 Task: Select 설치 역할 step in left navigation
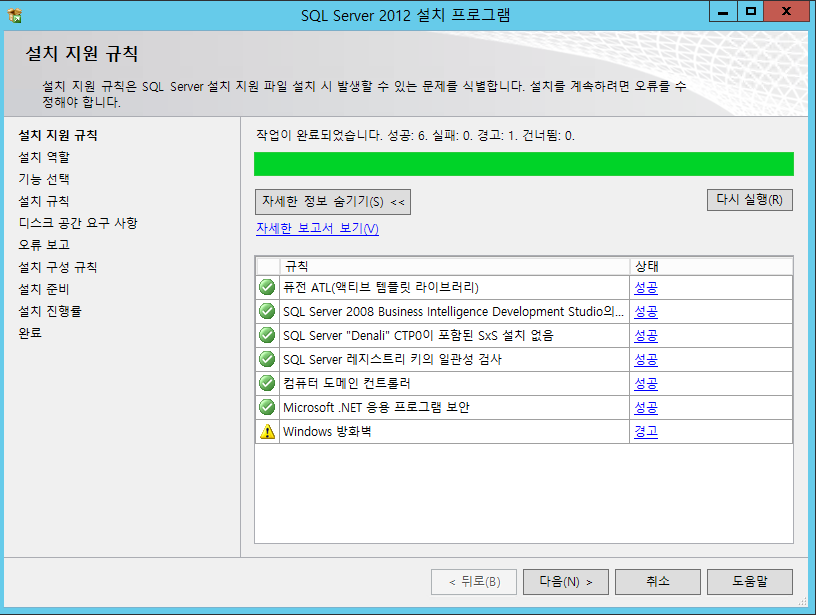[x=44, y=157]
